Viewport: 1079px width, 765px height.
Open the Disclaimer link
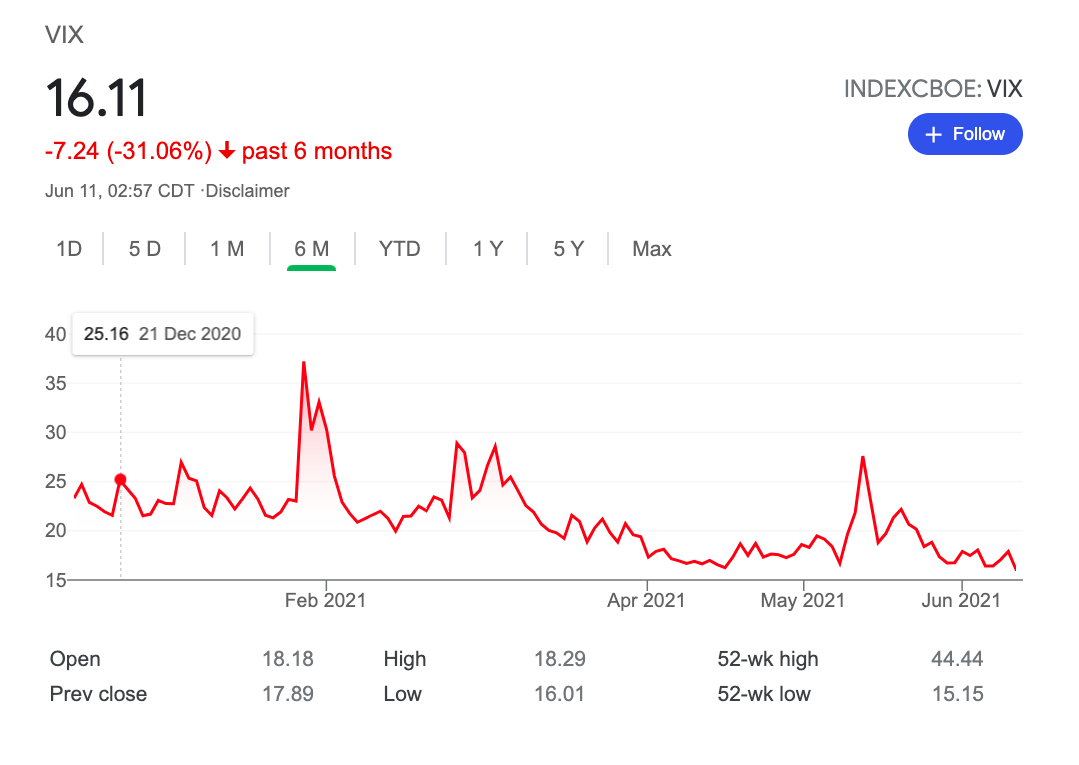247,191
